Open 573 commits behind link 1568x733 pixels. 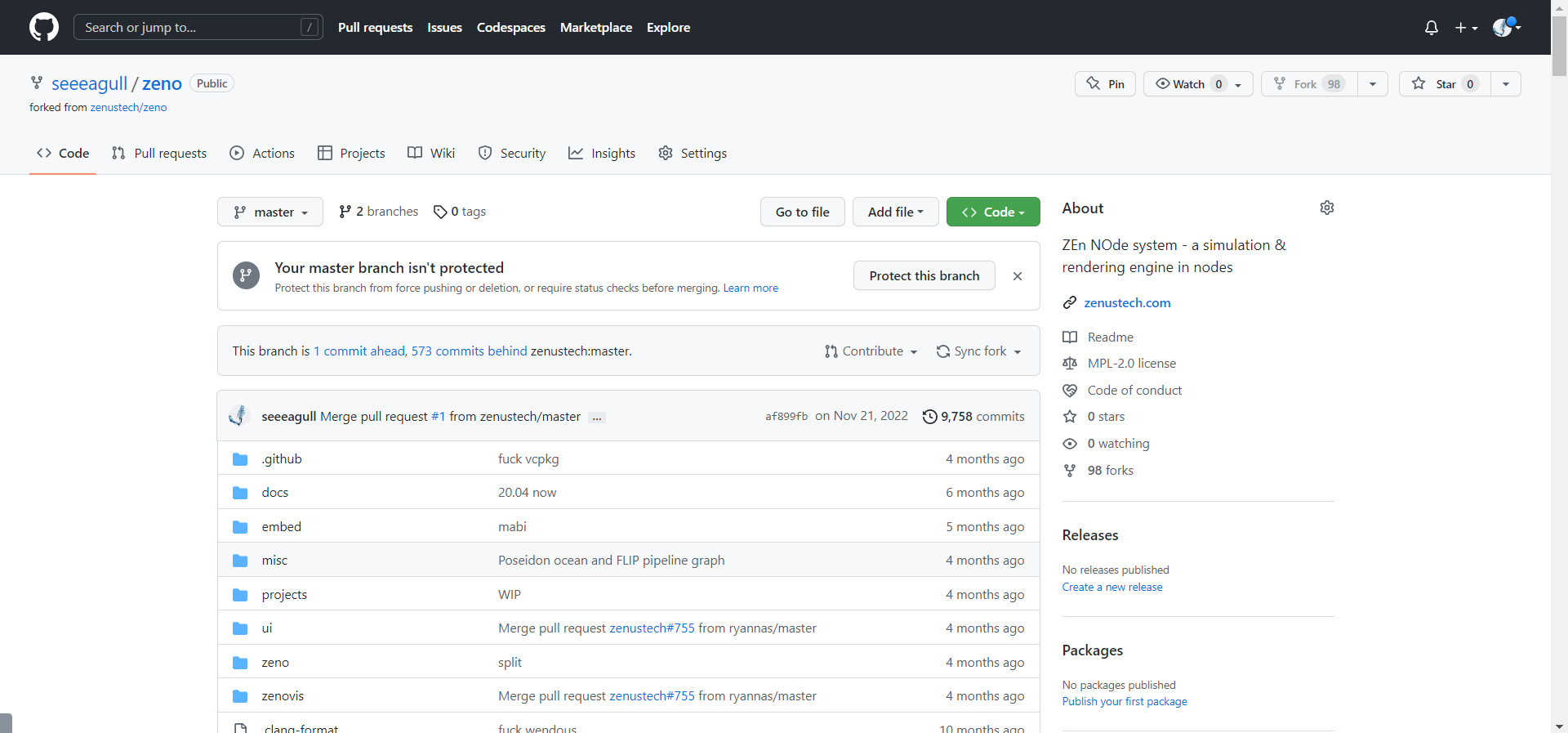tap(470, 351)
